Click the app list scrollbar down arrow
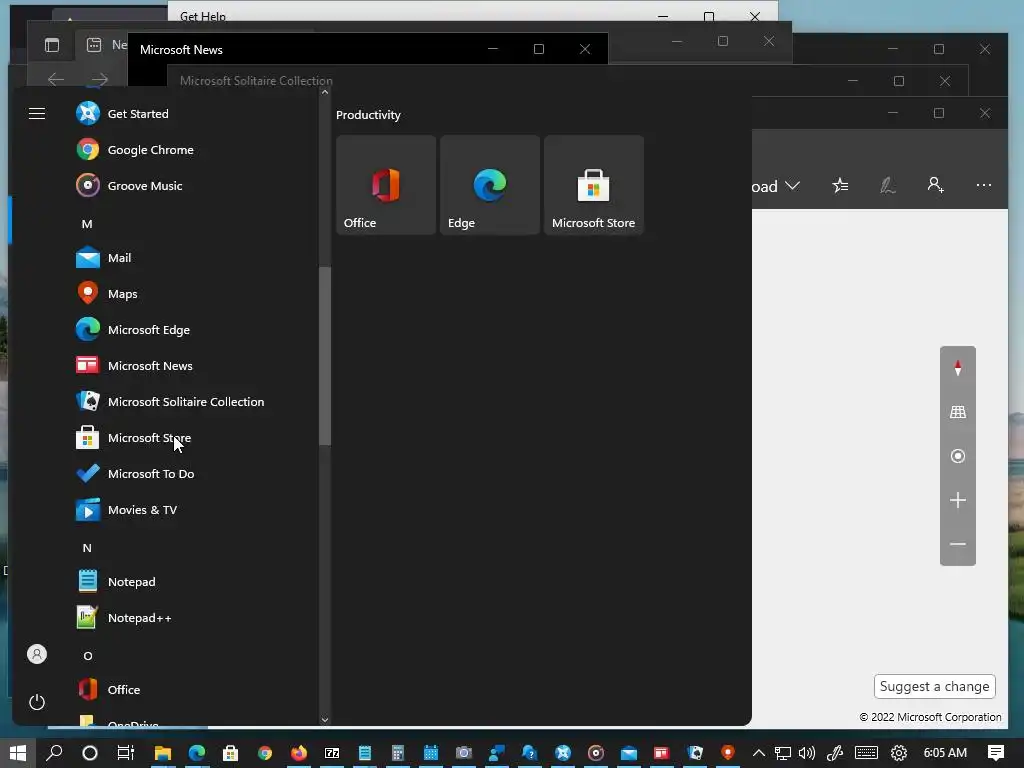The height and width of the screenshot is (768, 1024). pos(325,720)
